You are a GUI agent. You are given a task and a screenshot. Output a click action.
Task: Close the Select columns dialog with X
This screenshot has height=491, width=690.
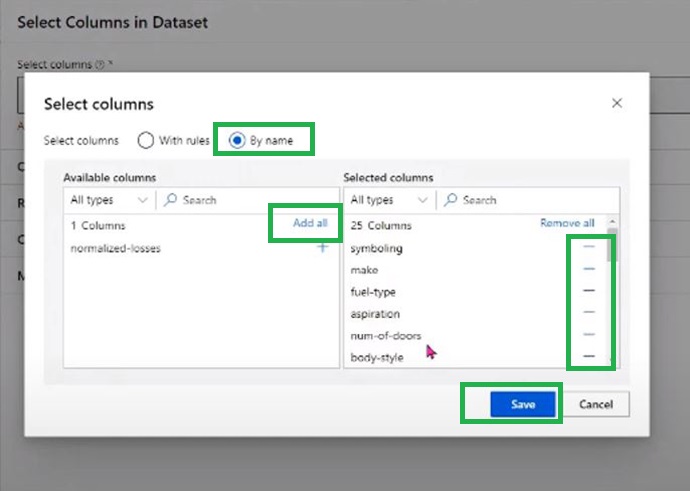coord(617,103)
